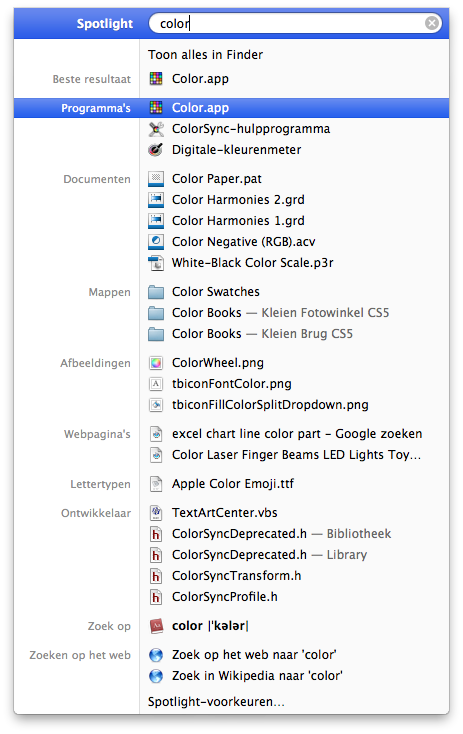Image resolution: width=463 pixels, height=734 pixels.
Task: Open TextArtCenter.vbs script icon
Action: (x=156, y=513)
